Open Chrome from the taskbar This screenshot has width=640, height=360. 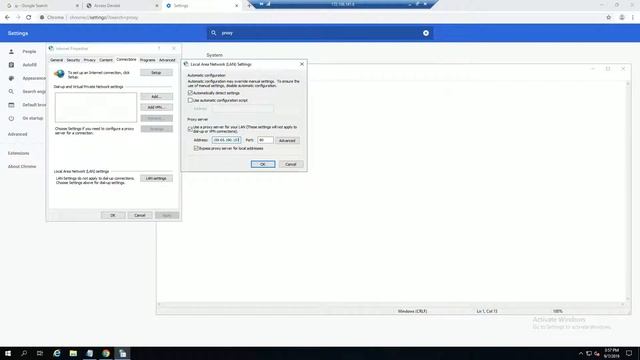[106, 353]
